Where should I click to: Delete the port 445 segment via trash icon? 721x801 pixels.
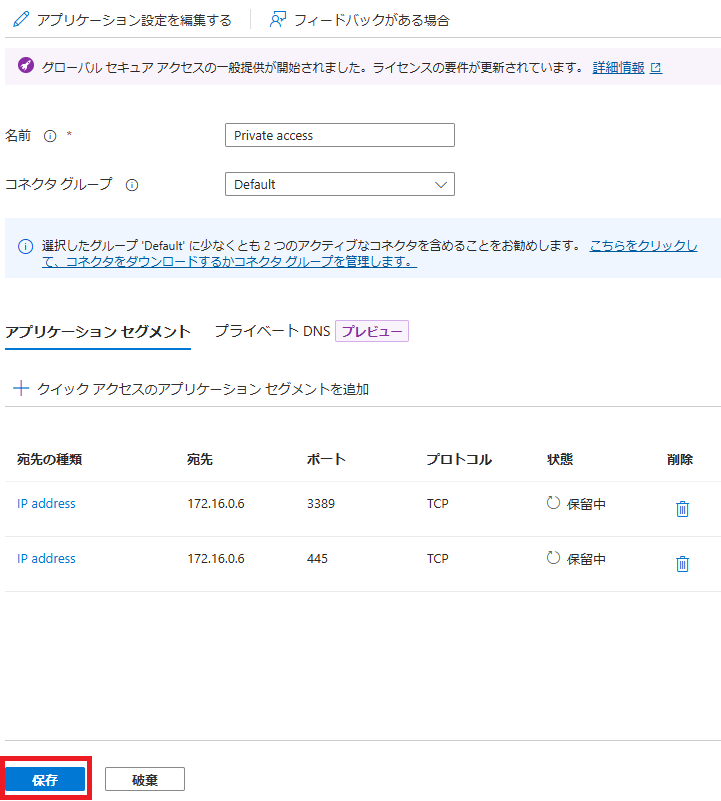point(682,564)
